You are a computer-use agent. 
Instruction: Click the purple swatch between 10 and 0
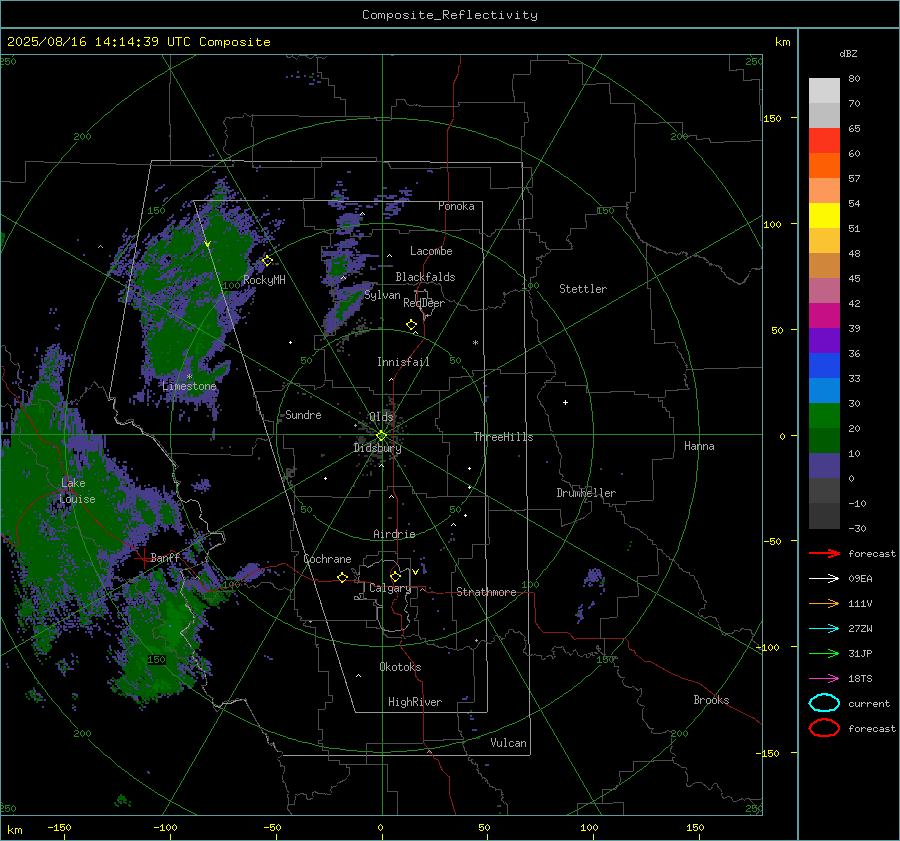pyautogui.click(x=824, y=466)
